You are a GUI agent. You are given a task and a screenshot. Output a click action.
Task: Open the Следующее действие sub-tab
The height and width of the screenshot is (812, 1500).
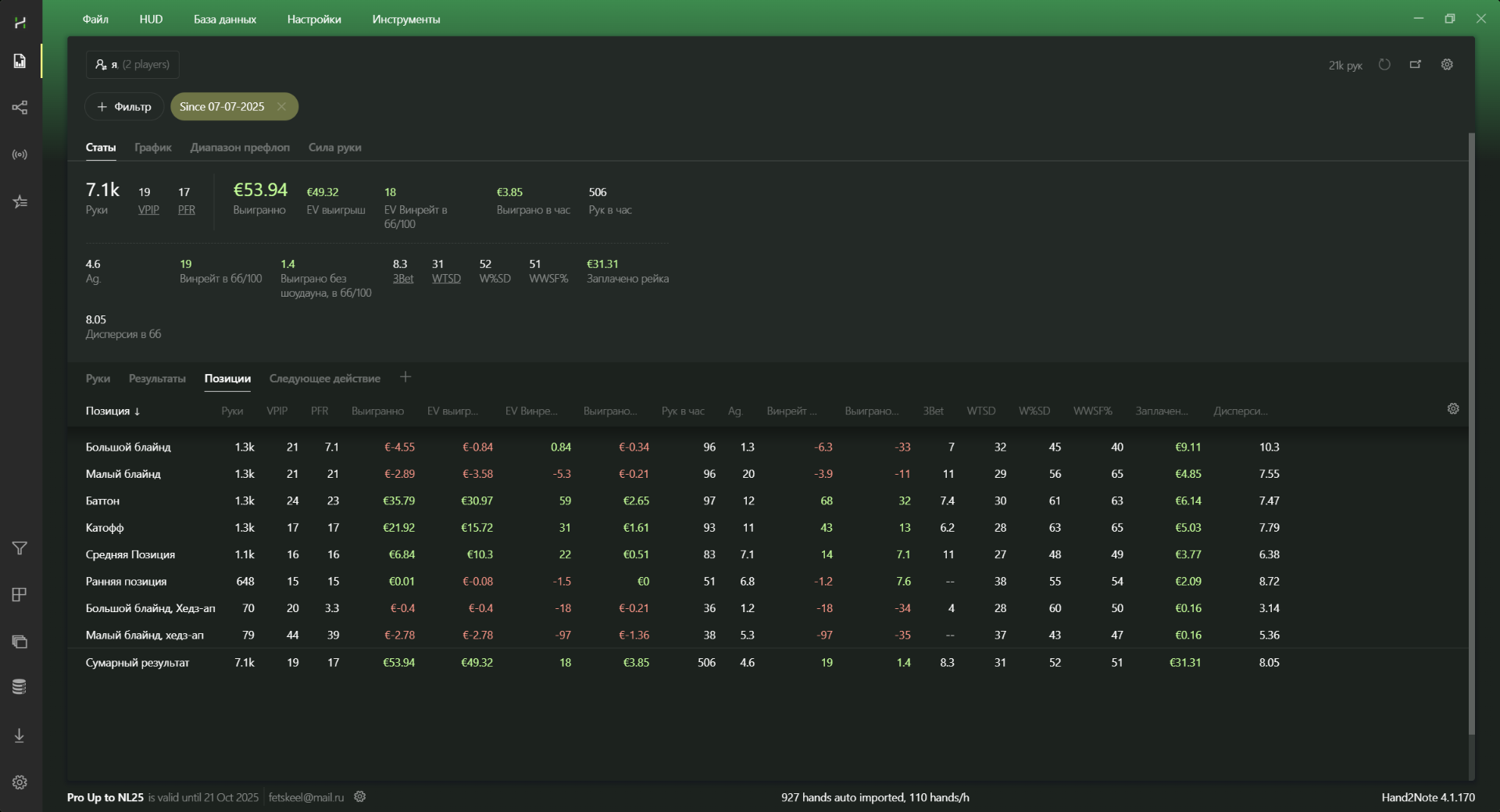pyautogui.click(x=325, y=379)
